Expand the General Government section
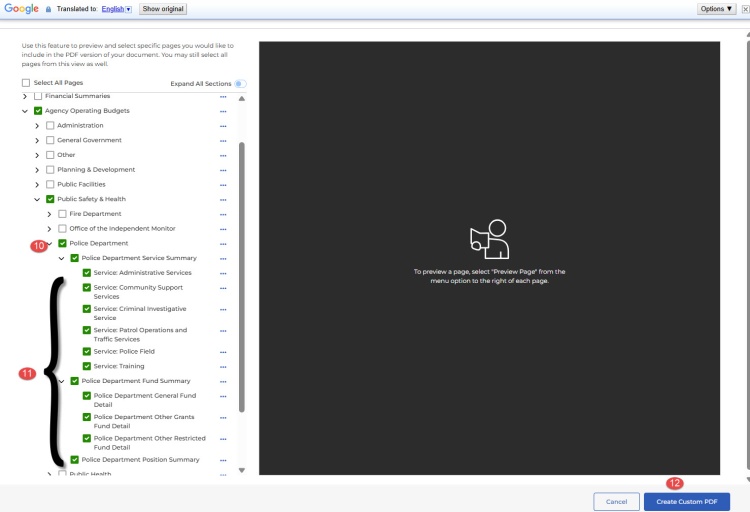This screenshot has height=512, width=750. point(37,140)
